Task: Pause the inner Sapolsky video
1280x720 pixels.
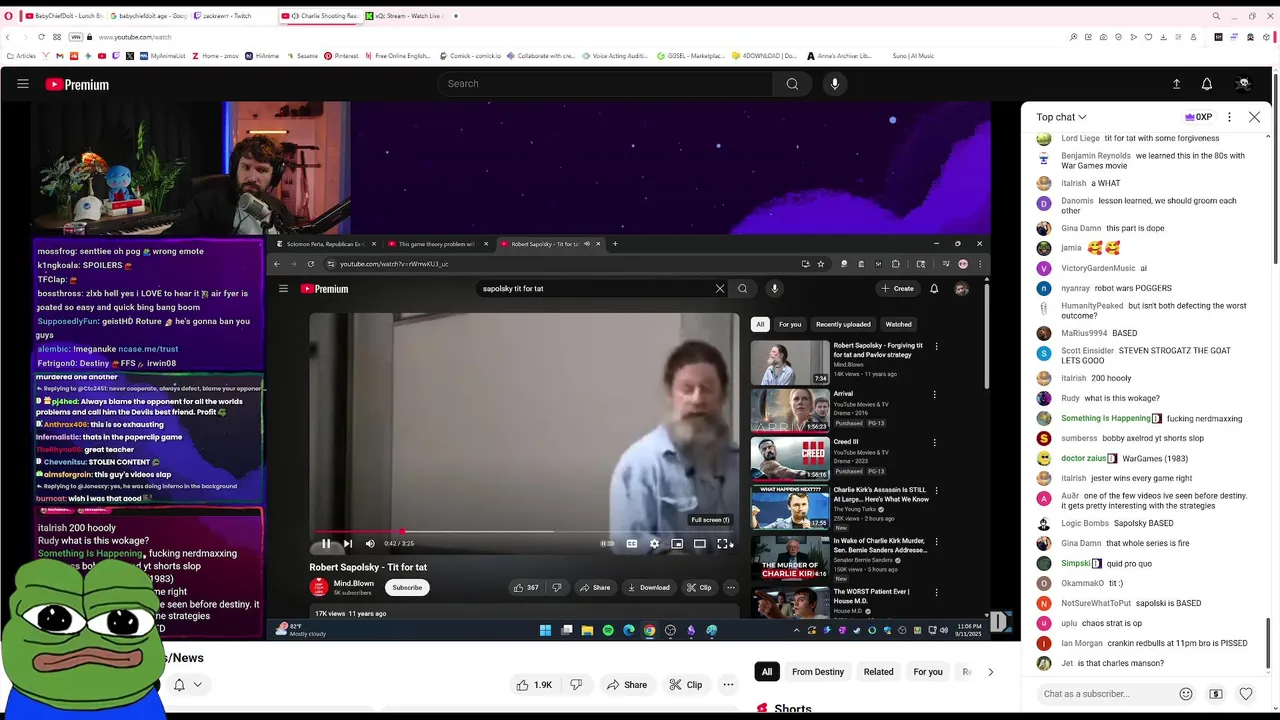Action: tap(326, 544)
